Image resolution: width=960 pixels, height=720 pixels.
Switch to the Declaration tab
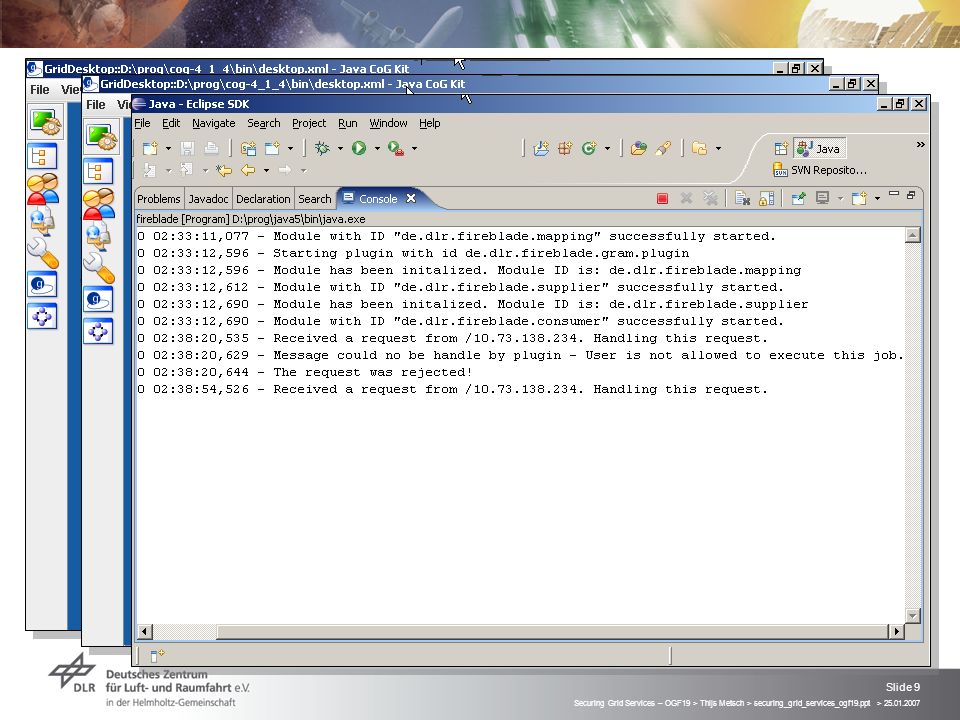[263, 199]
